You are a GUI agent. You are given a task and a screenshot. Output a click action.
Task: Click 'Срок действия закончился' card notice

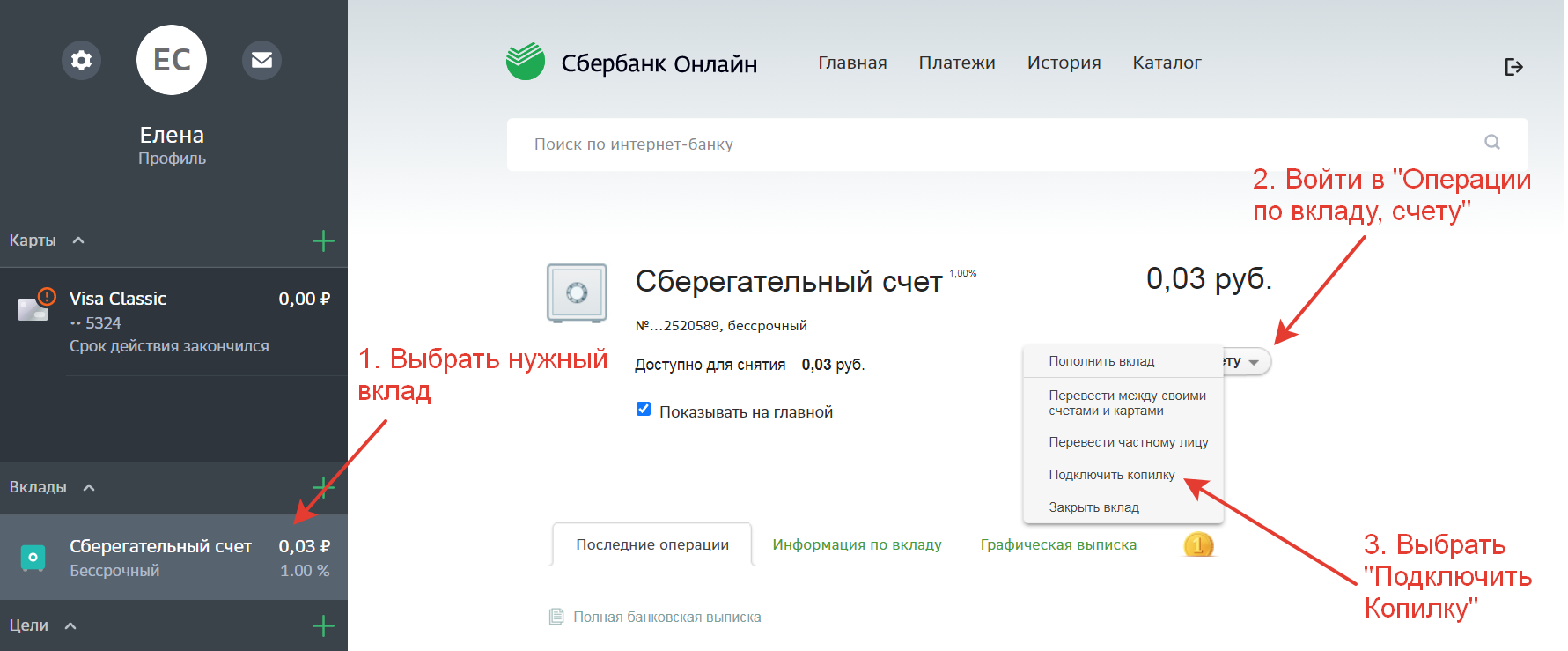[169, 346]
